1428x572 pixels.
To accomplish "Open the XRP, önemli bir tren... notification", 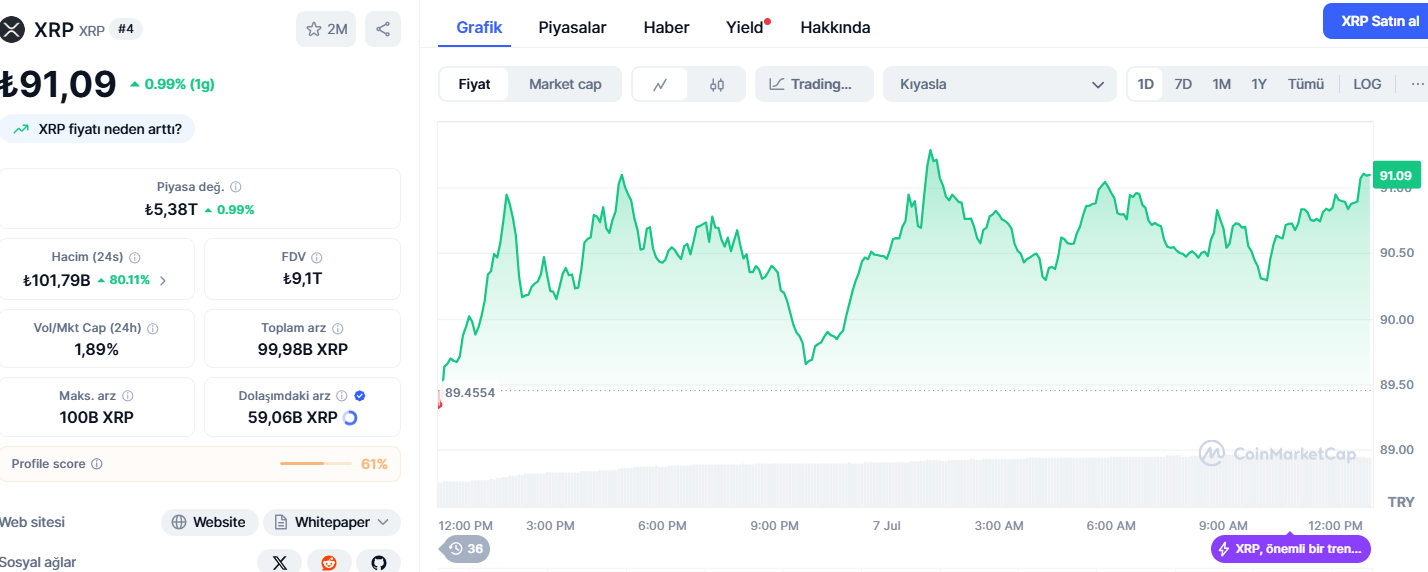I will pyautogui.click(x=1290, y=549).
